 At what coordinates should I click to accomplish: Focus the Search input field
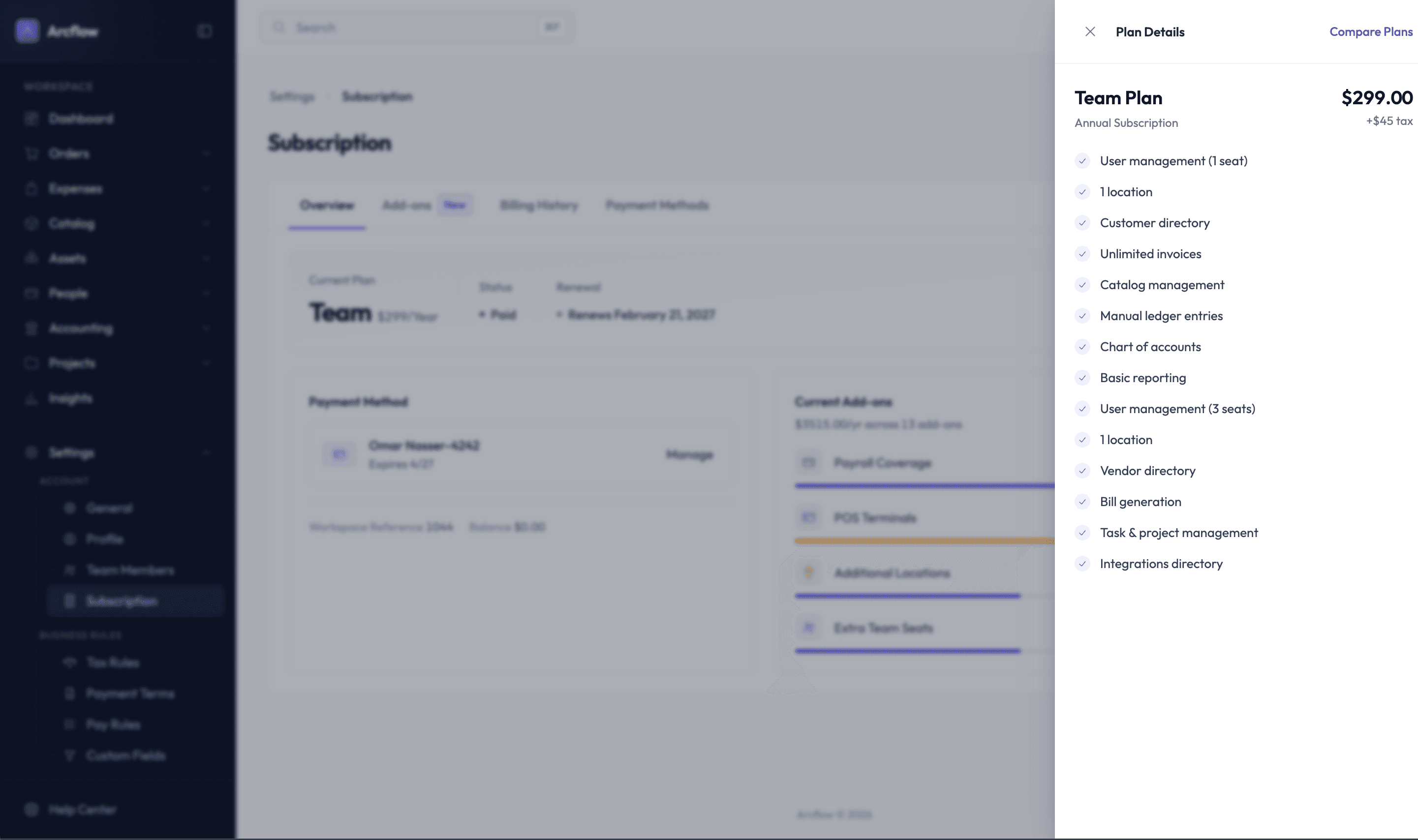coord(417,27)
